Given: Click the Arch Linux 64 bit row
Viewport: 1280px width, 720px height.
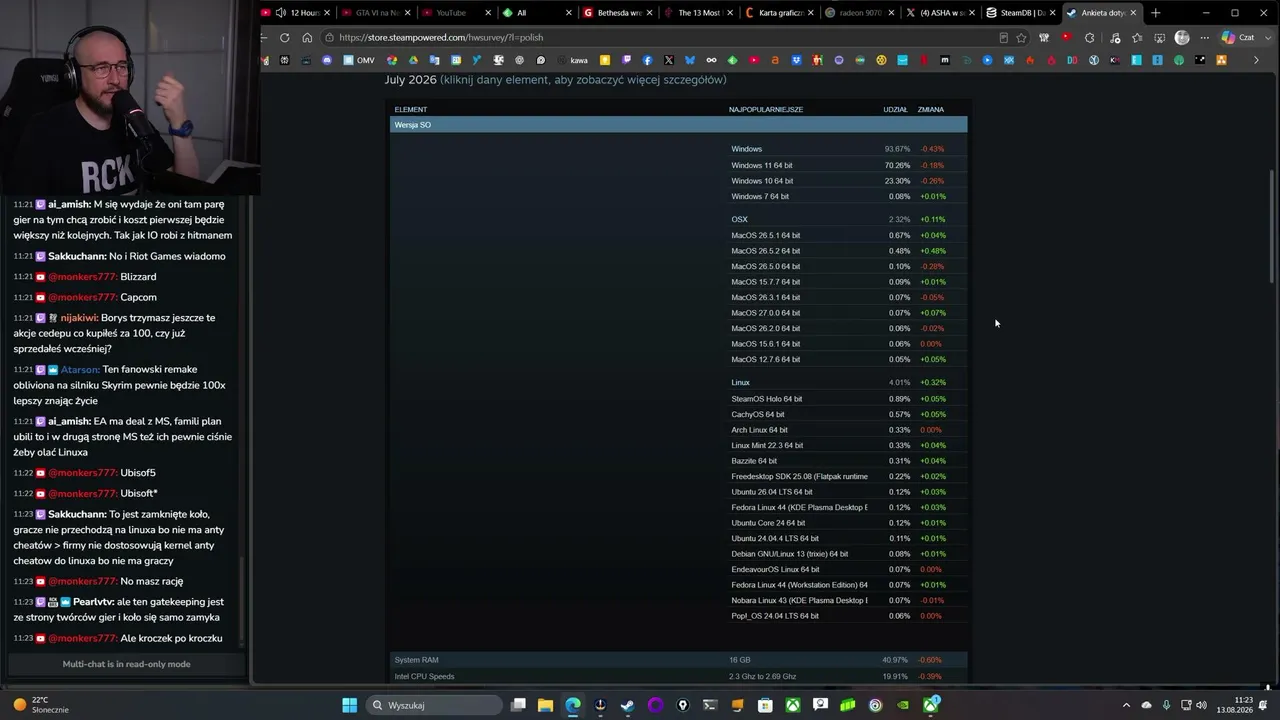Looking at the screenshot, I should click(x=848, y=430).
